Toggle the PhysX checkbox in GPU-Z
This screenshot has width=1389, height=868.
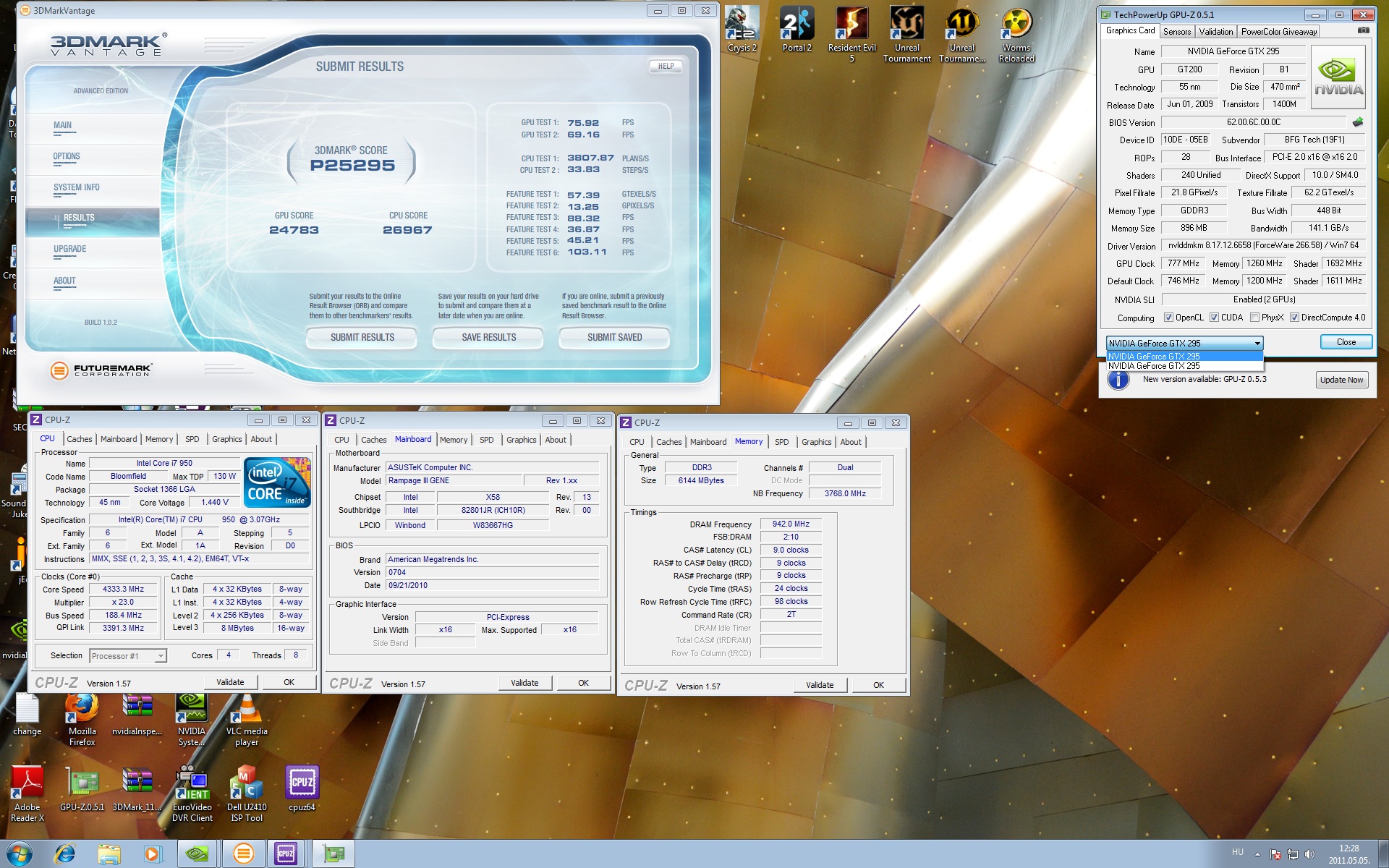(x=1254, y=318)
